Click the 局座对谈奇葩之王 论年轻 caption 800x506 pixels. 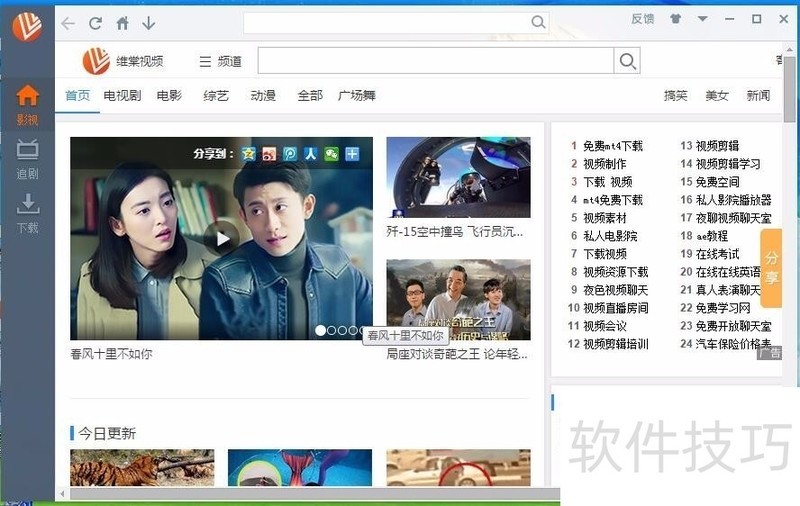click(x=457, y=353)
